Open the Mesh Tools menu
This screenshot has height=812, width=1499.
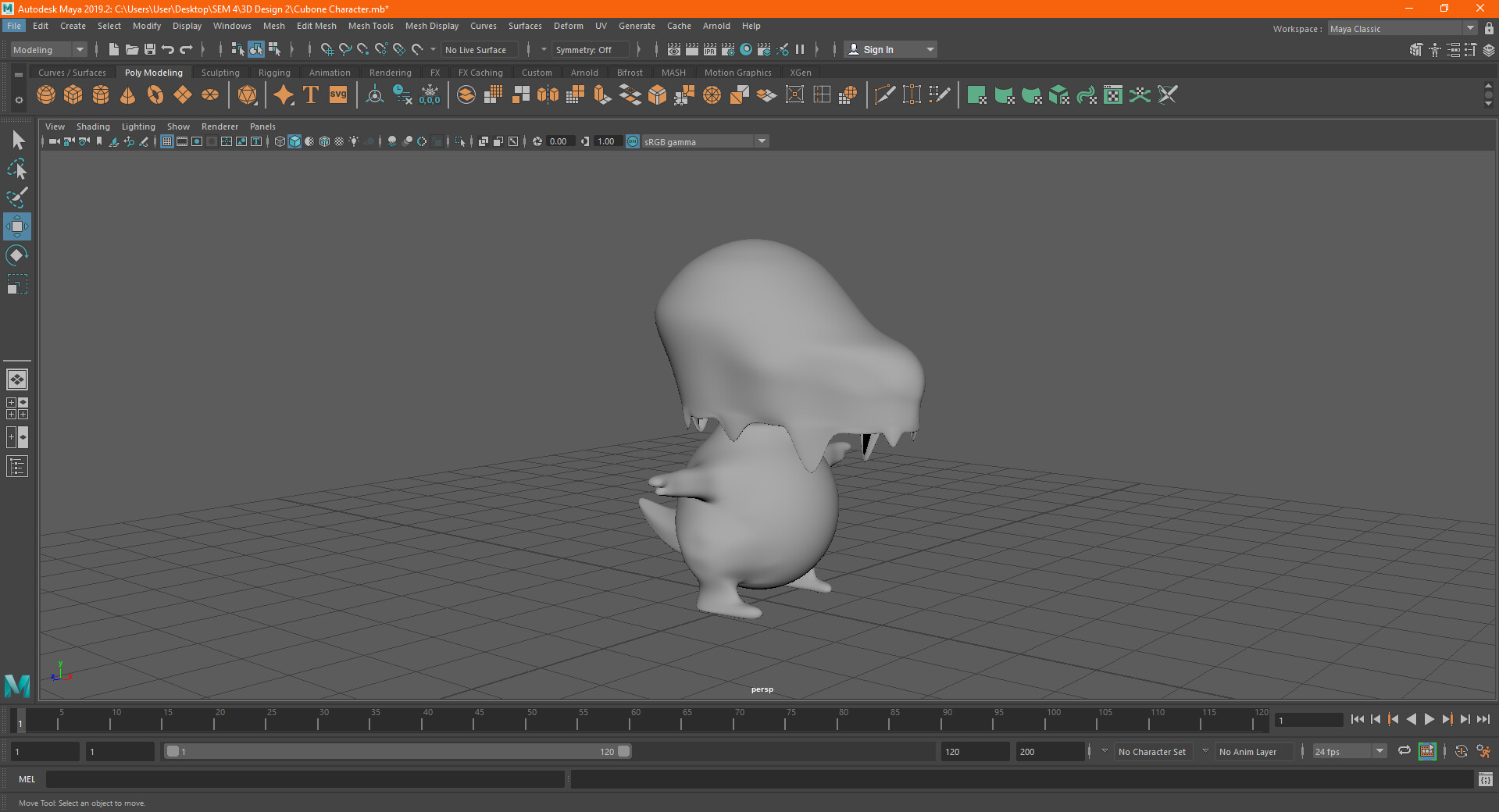pyautogui.click(x=370, y=26)
